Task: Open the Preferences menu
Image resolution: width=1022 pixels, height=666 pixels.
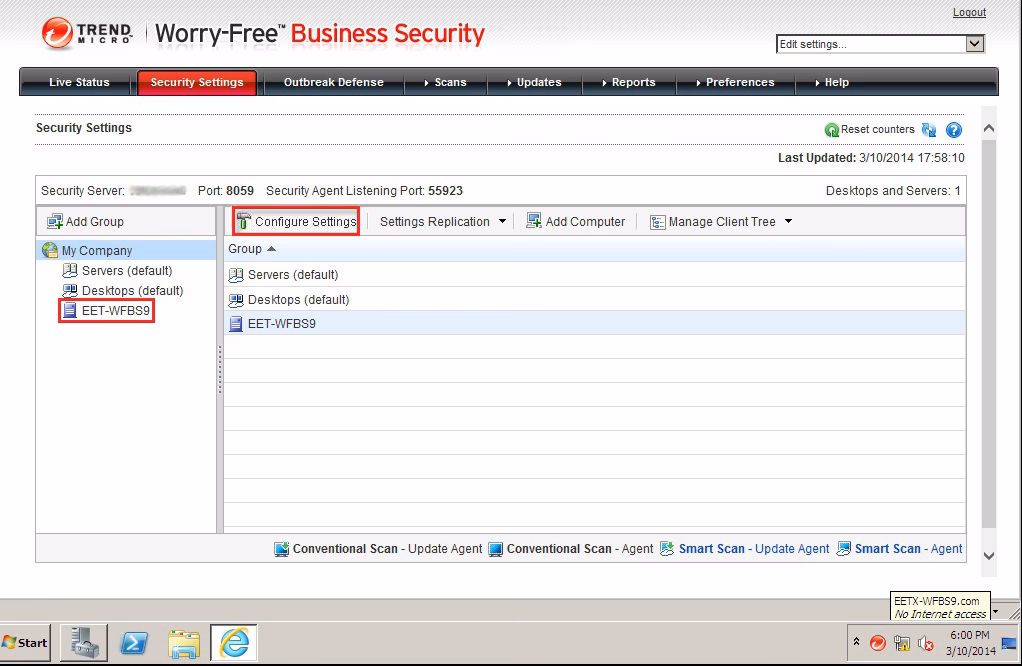Action: [735, 82]
